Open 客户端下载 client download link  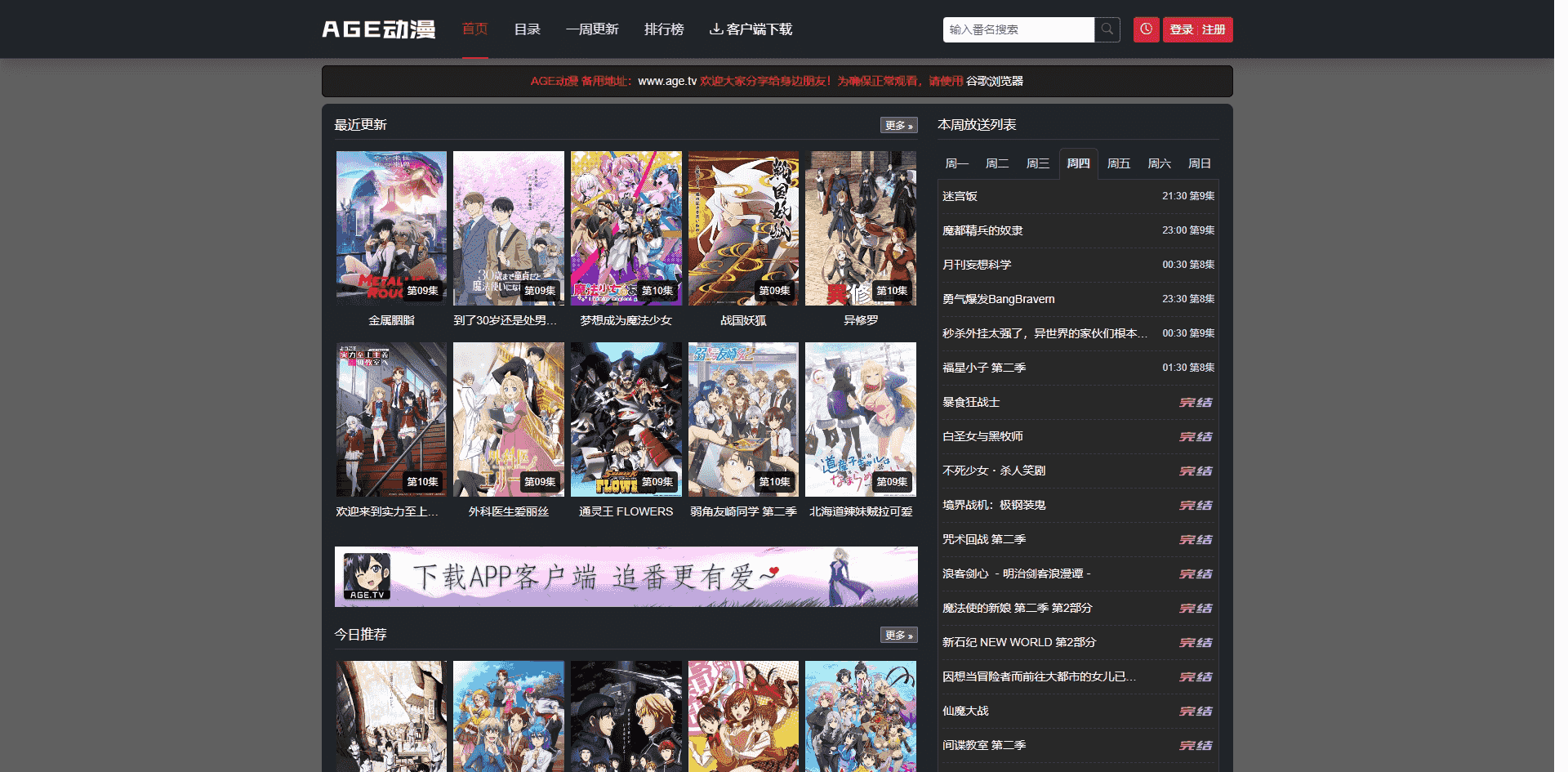point(751,29)
